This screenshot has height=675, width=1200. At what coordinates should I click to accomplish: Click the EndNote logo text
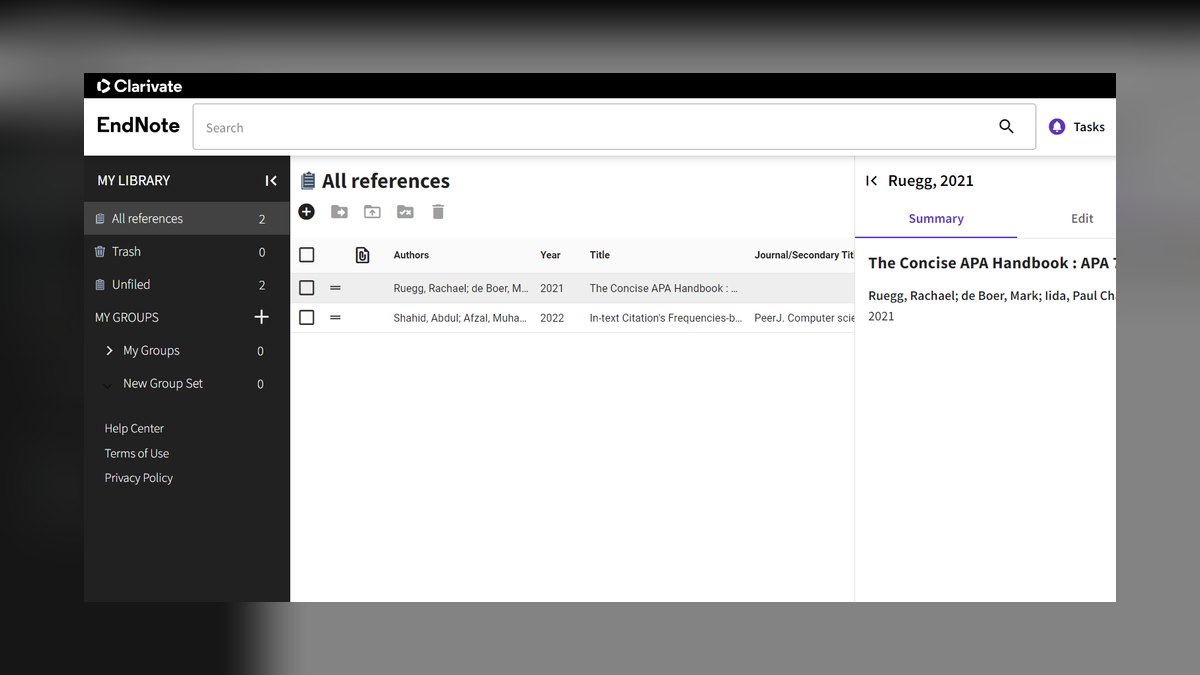coord(138,125)
